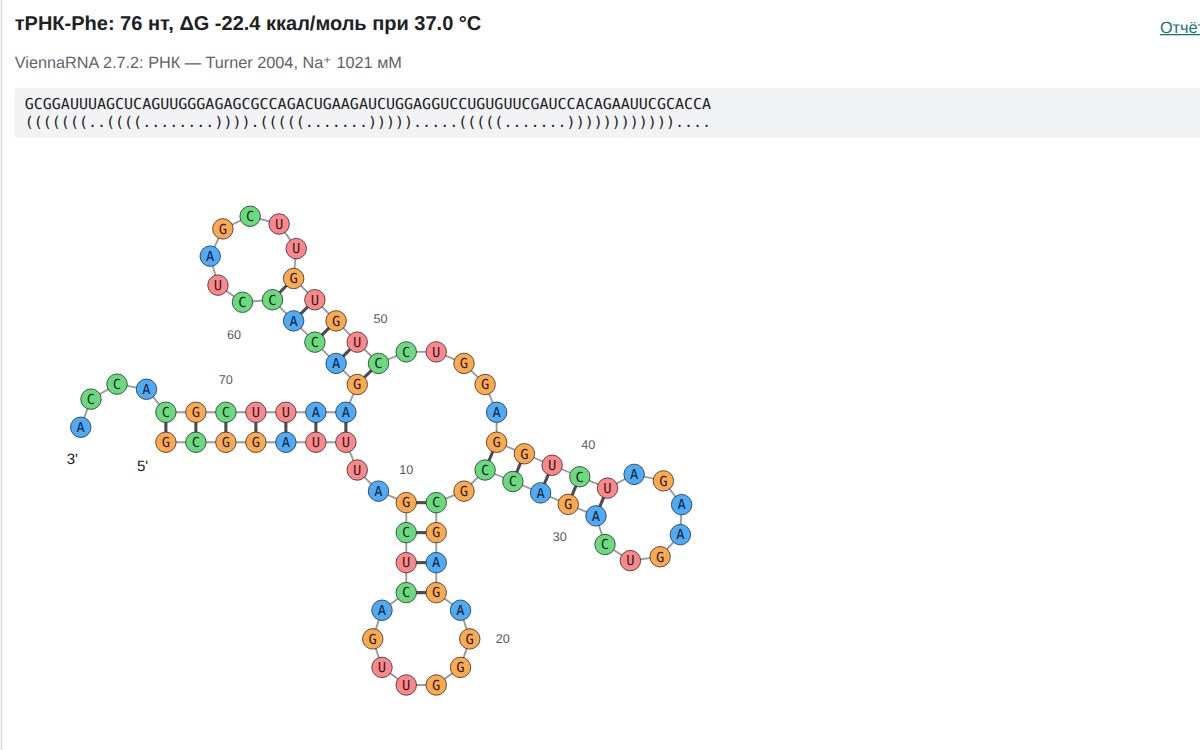1200x750 pixels.
Task: Click the orange G node beside label 20
Action: pyautogui.click(x=469, y=638)
